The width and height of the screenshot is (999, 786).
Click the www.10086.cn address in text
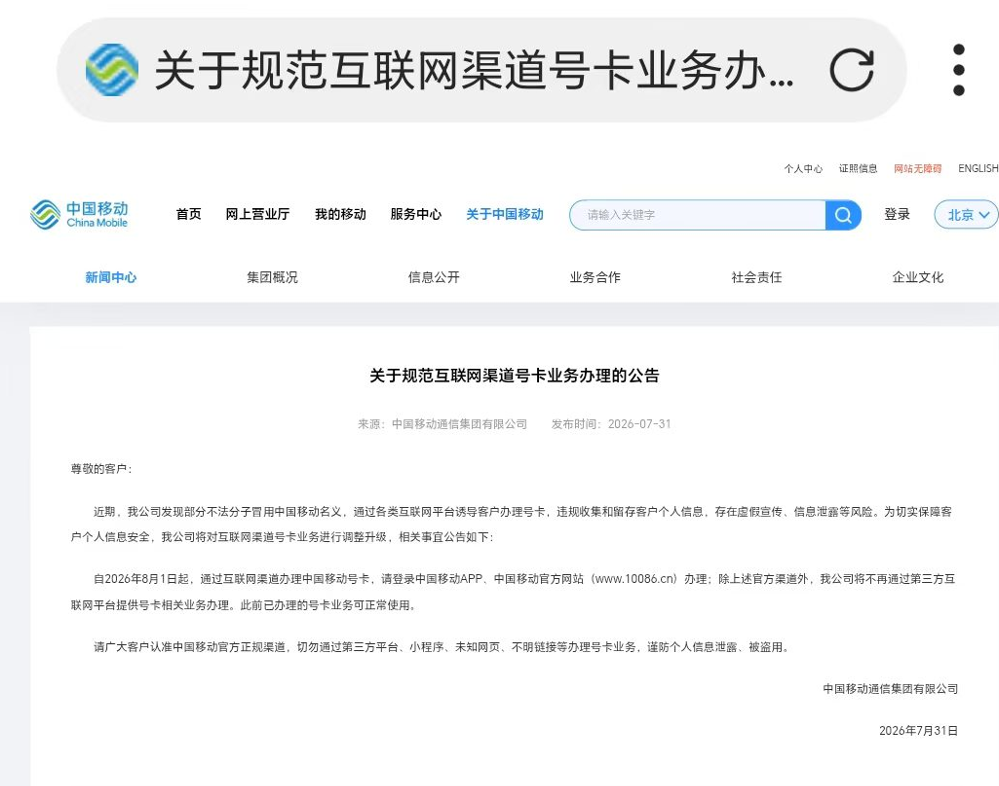(635, 579)
